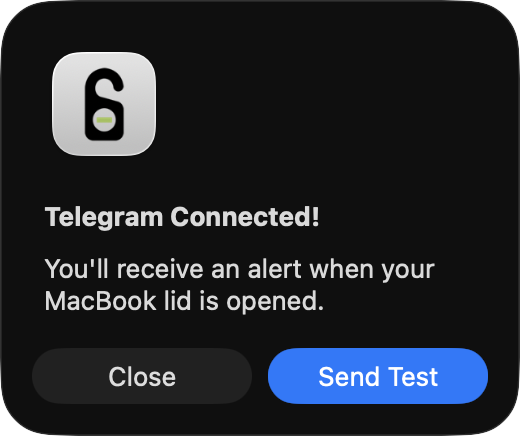This screenshot has height=436, width=520.
Task: Click the Telegram Connected! heading
Action: tap(182, 217)
